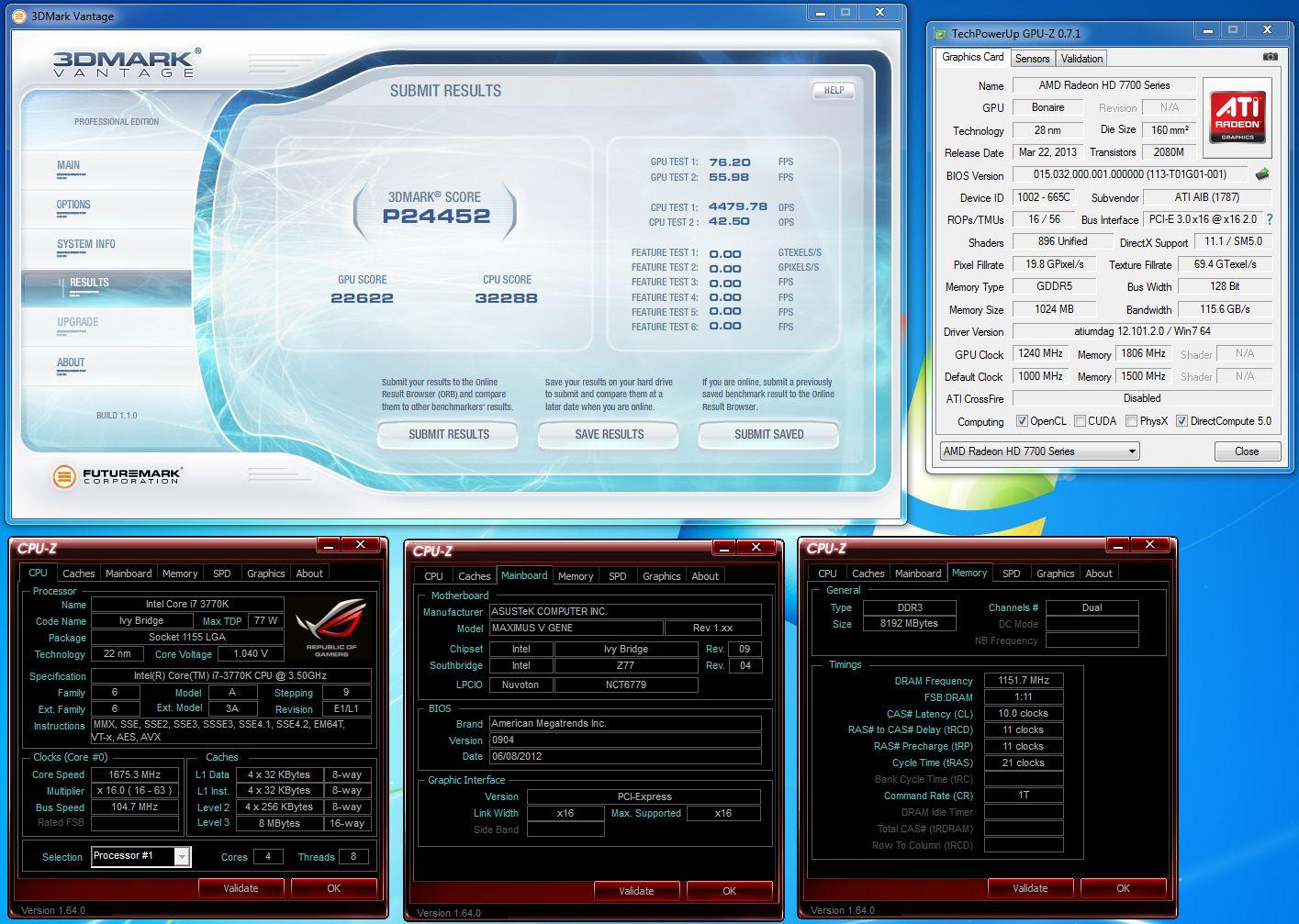This screenshot has width=1299, height=924.
Task: Click the CPU Name field Intel Core i7 3770K
Action: click(x=187, y=605)
